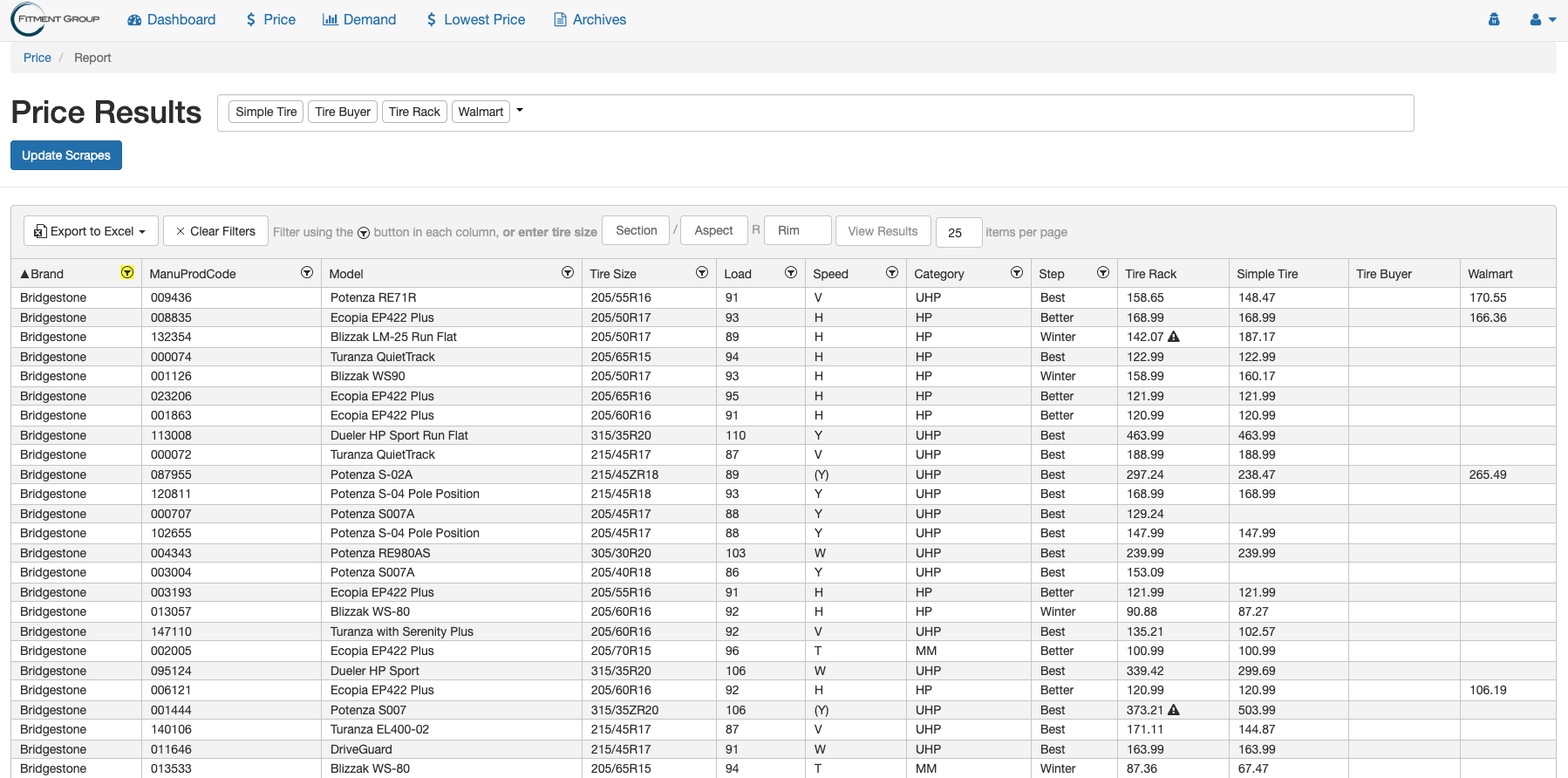Select the Simple Tire retailer tag
Screen dimensions: 1568x778
point(266,112)
